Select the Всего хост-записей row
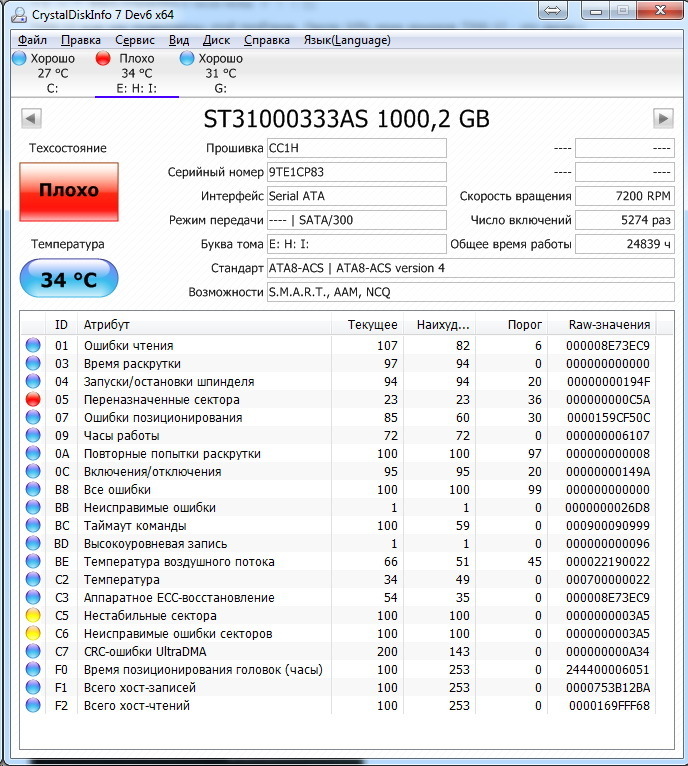This screenshot has width=688, height=766. point(338,687)
